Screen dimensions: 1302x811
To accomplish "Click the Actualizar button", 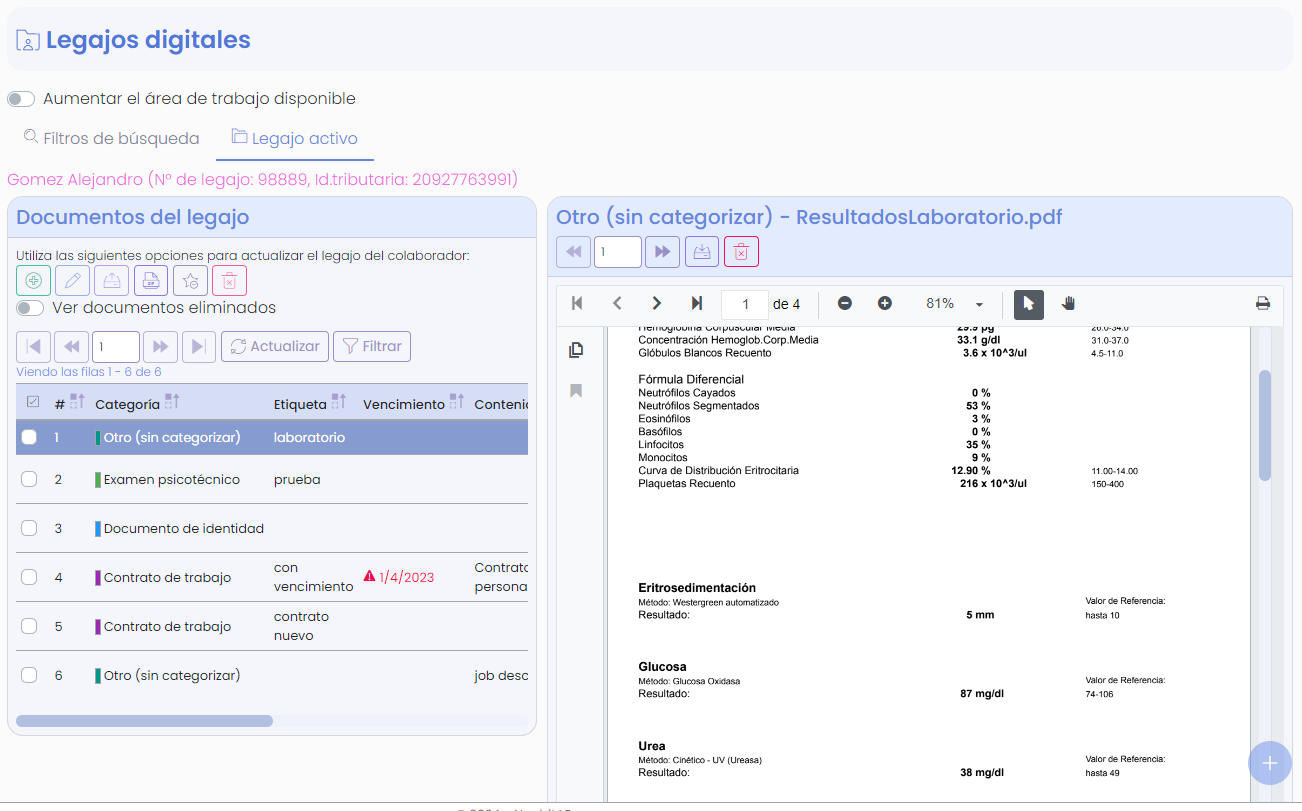I will point(274,346).
